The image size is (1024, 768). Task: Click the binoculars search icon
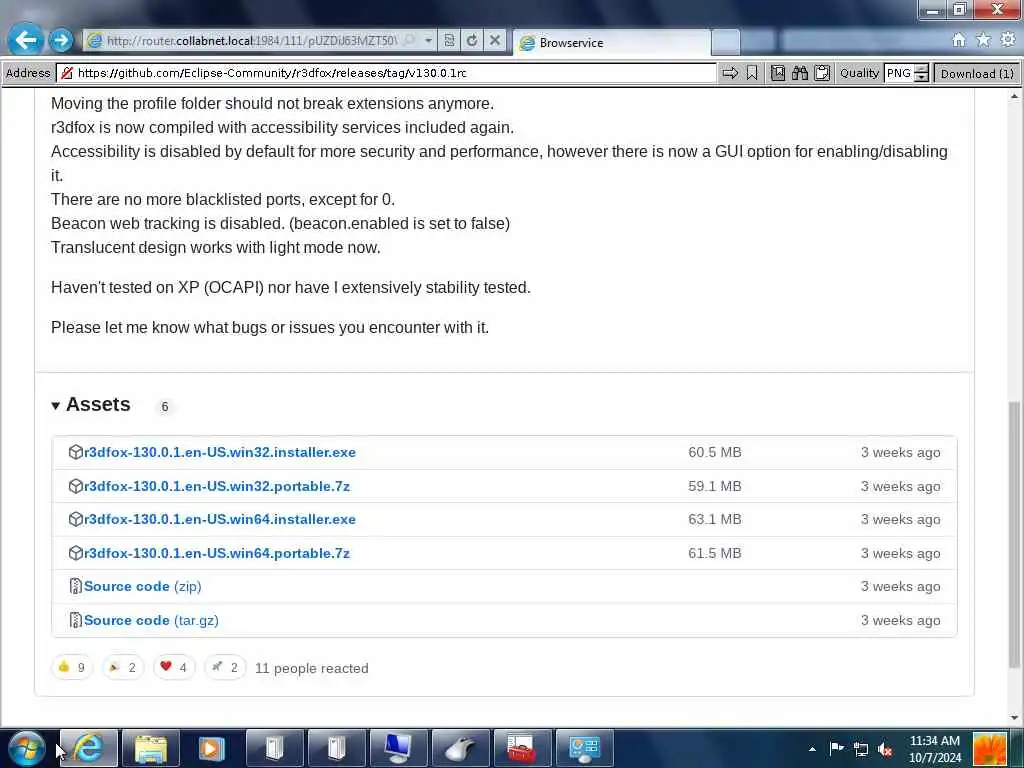tap(800, 73)
